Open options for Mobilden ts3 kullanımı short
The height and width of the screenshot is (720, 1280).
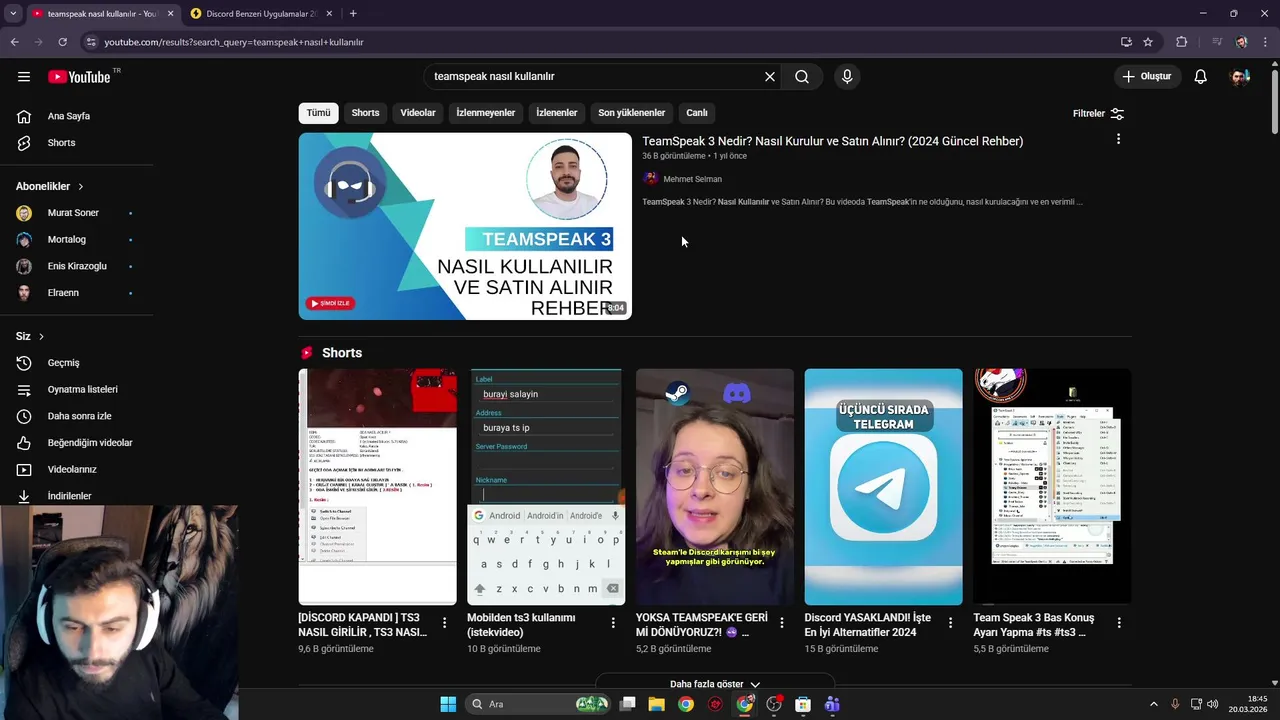coord(613,622)
